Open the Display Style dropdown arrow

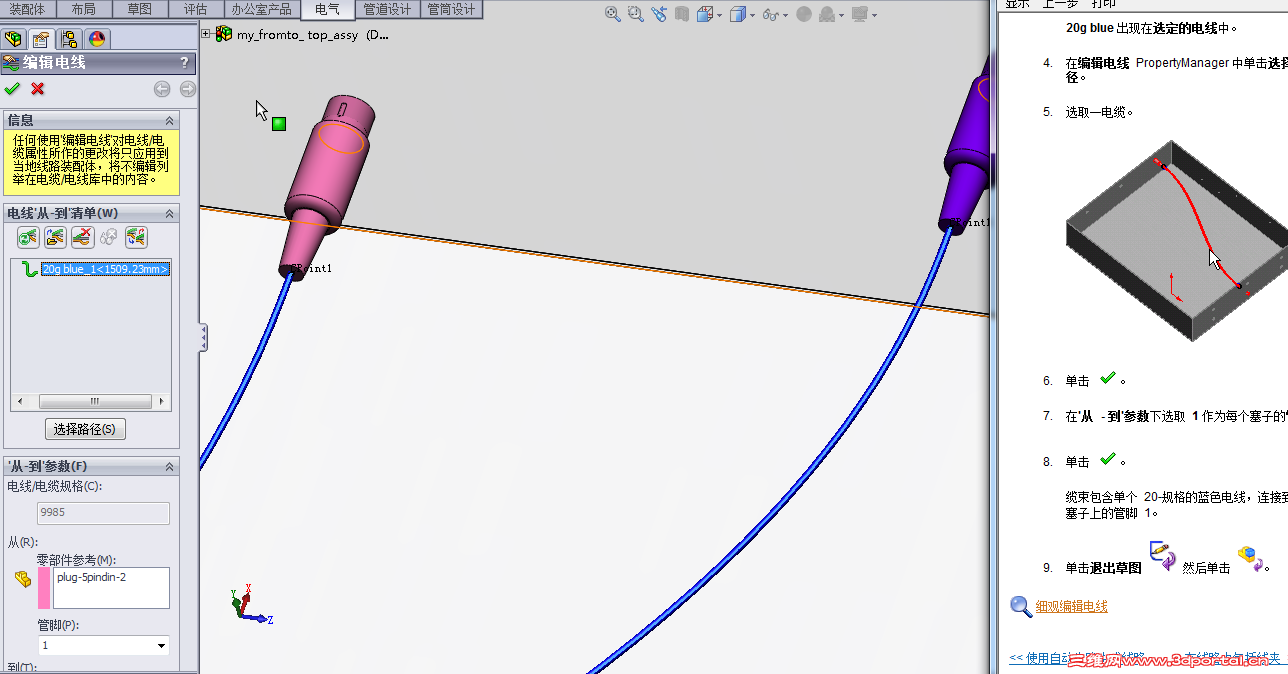pos(751,15)
